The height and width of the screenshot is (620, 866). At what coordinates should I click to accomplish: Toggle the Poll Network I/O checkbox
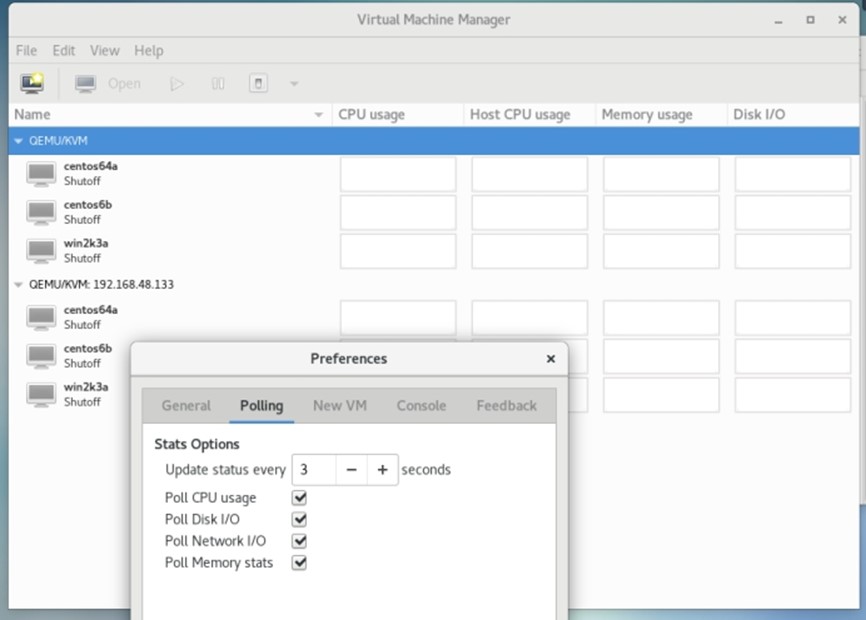[x=299, y=541]
